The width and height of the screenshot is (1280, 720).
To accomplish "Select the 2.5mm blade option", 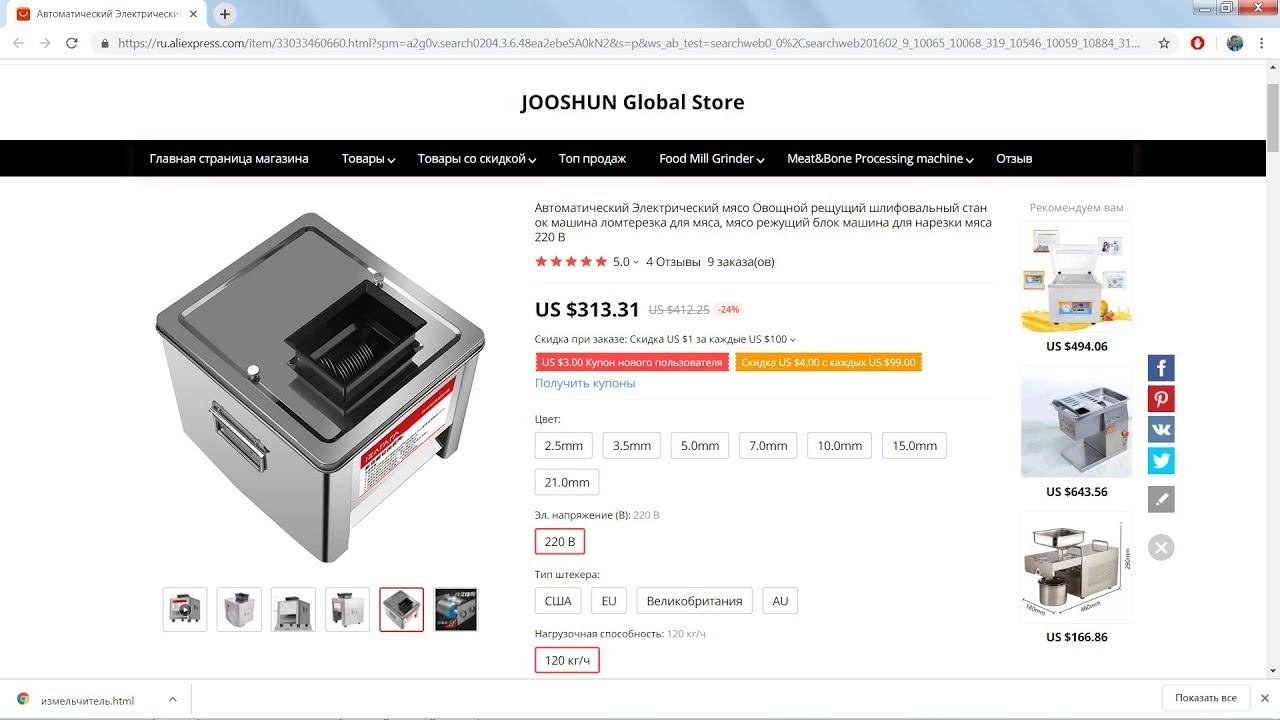I will pyautogui.click(x=564, y=446).
